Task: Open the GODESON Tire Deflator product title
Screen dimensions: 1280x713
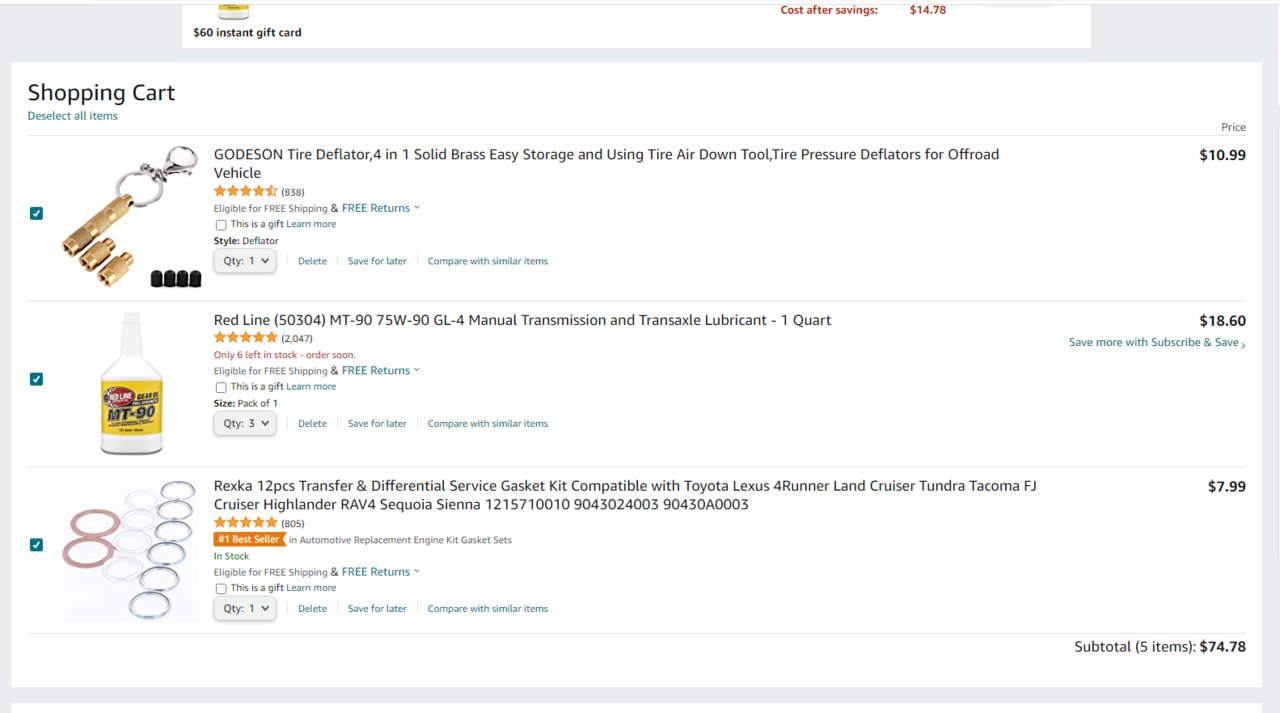Action: pyautogui.click(x=606, y=163)
